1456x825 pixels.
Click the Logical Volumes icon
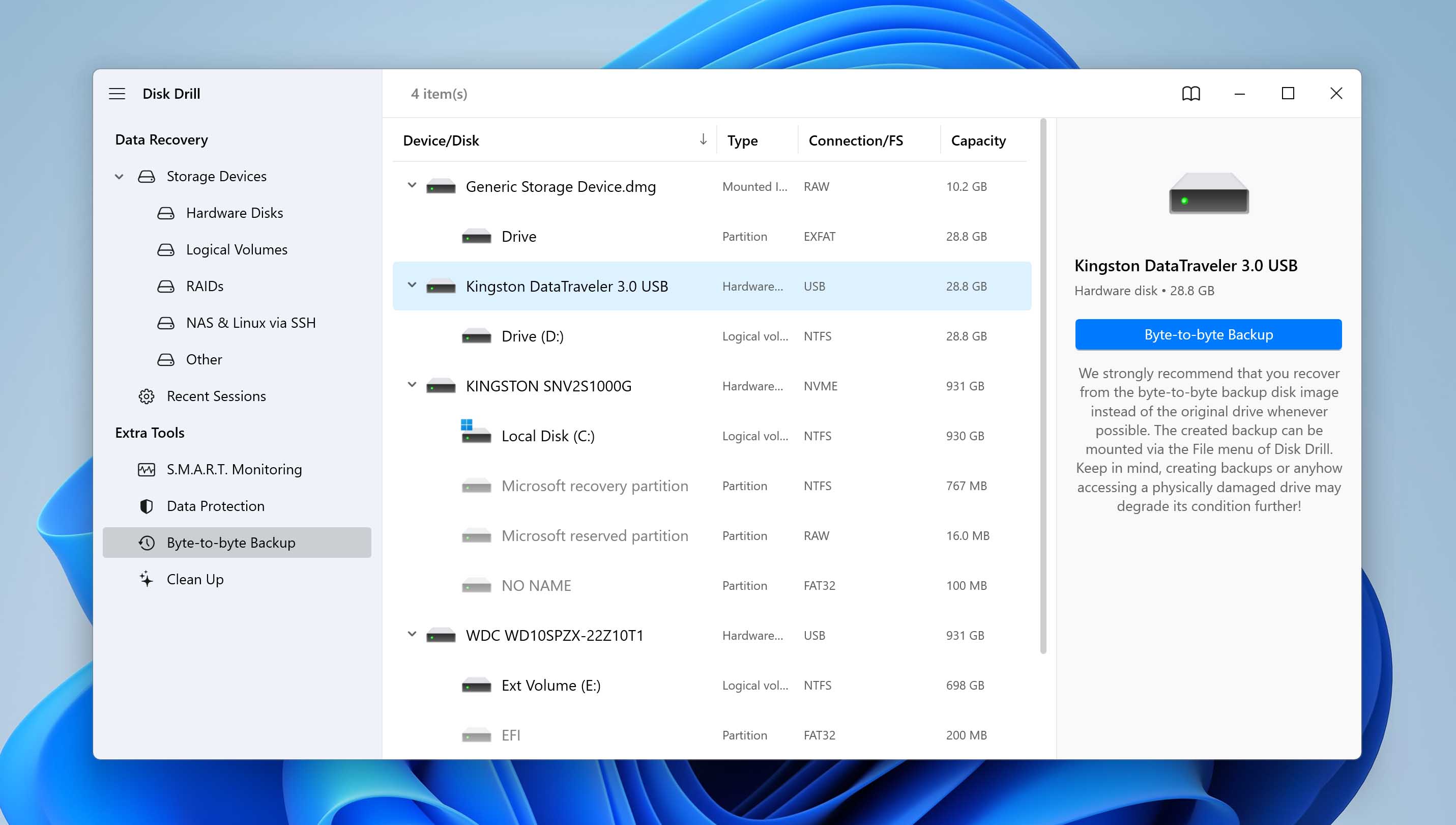[165, 249]
